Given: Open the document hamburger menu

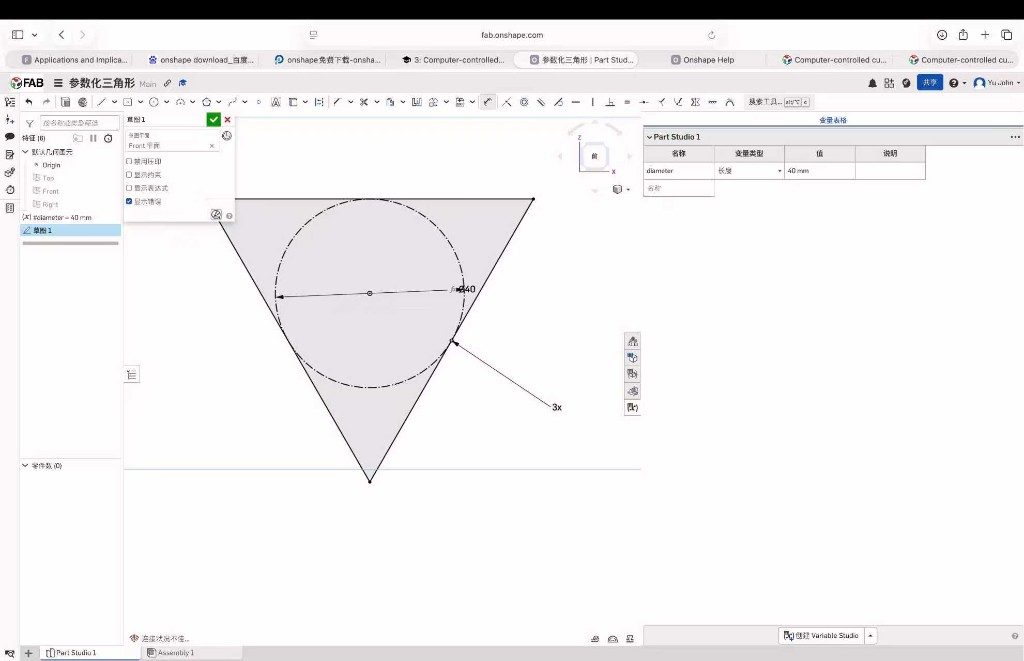Looking at the screenshot, I should (x=58, y=83).
